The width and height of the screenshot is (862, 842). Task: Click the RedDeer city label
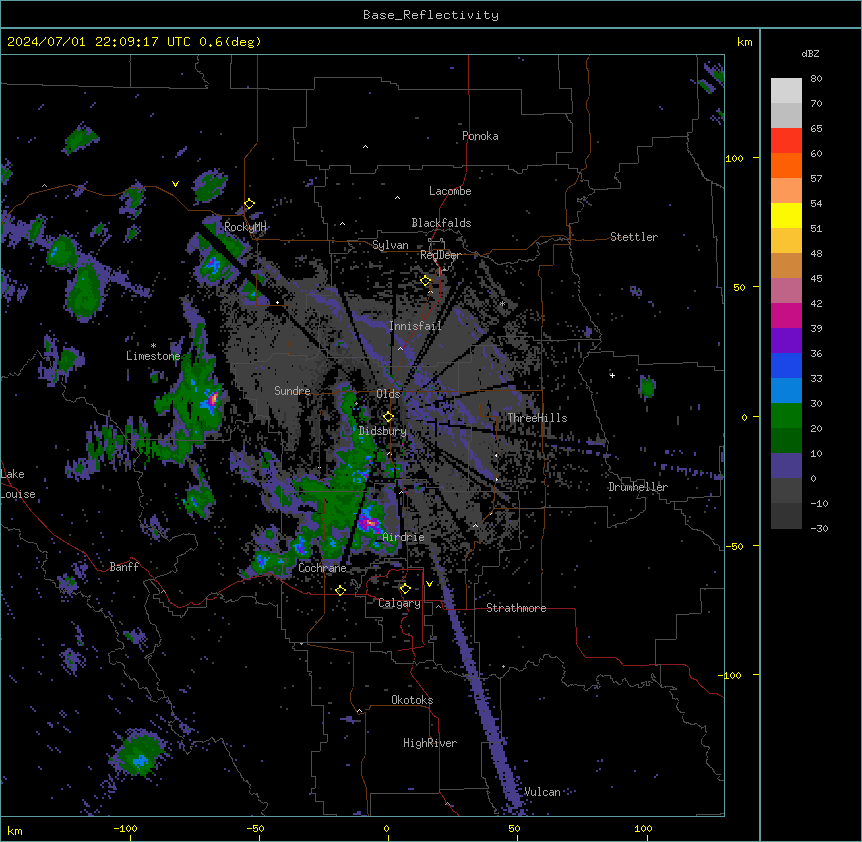pyautogui.click(x=440, y=255)
